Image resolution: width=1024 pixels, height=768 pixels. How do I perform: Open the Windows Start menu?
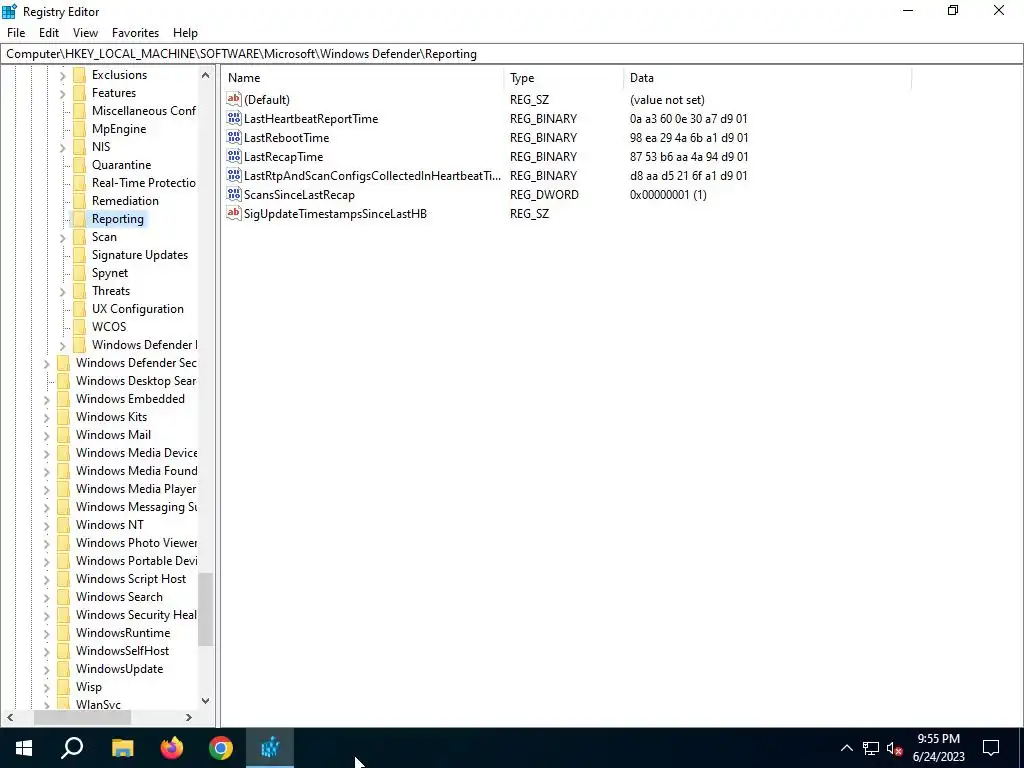(x=24, y=748)
